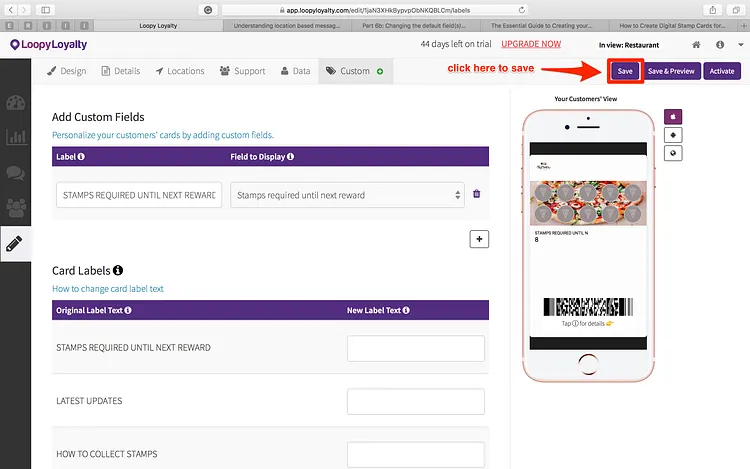Click the Safari address bar URL
The image size is (750, 469).
pyautogui.click(x=373, y=10)
